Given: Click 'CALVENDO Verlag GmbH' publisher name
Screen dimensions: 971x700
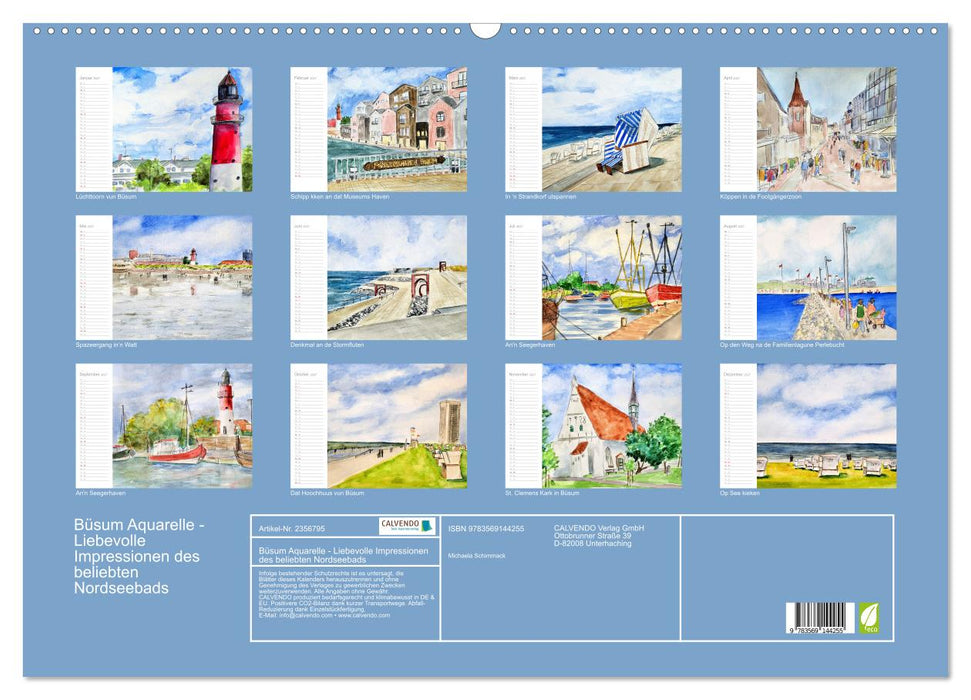Looking at the screenshot, I should click(599, 528).
